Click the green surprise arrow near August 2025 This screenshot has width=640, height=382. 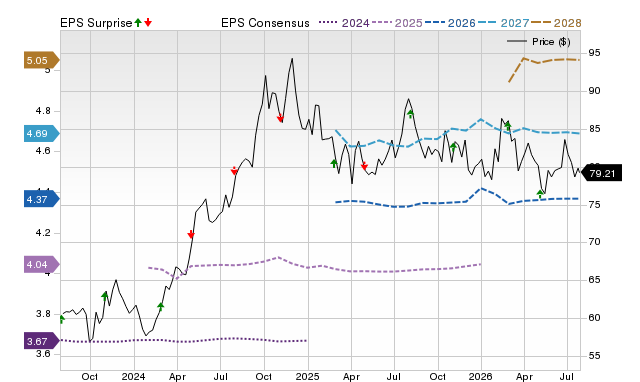tap(410, 114)
